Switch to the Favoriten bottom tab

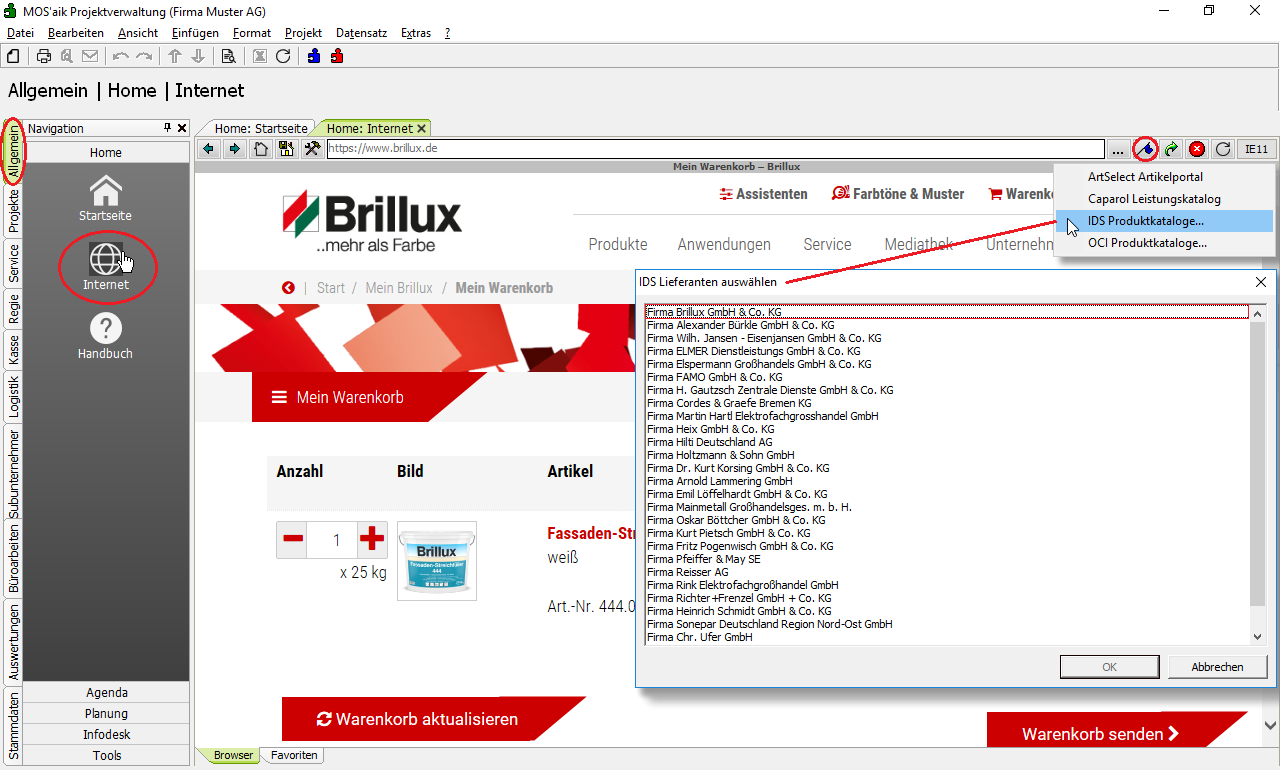coord(294,755)
